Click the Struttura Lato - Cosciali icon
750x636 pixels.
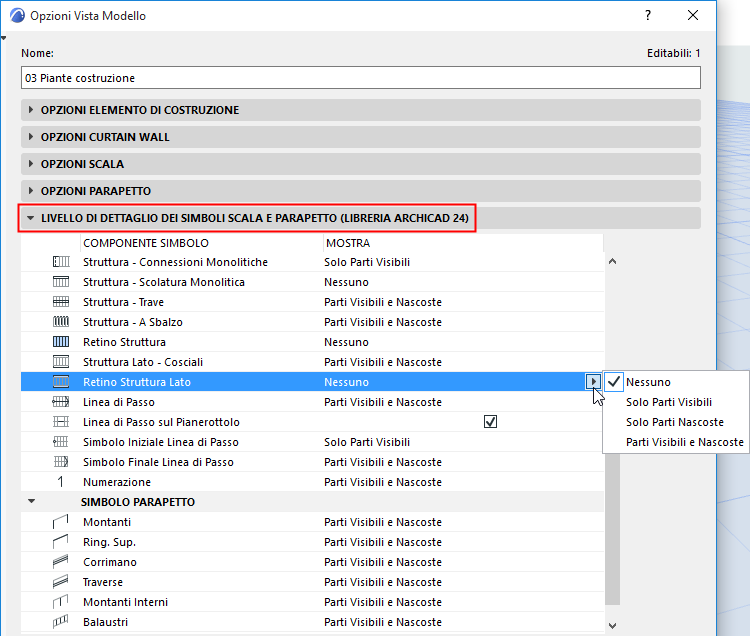(61, 362)
